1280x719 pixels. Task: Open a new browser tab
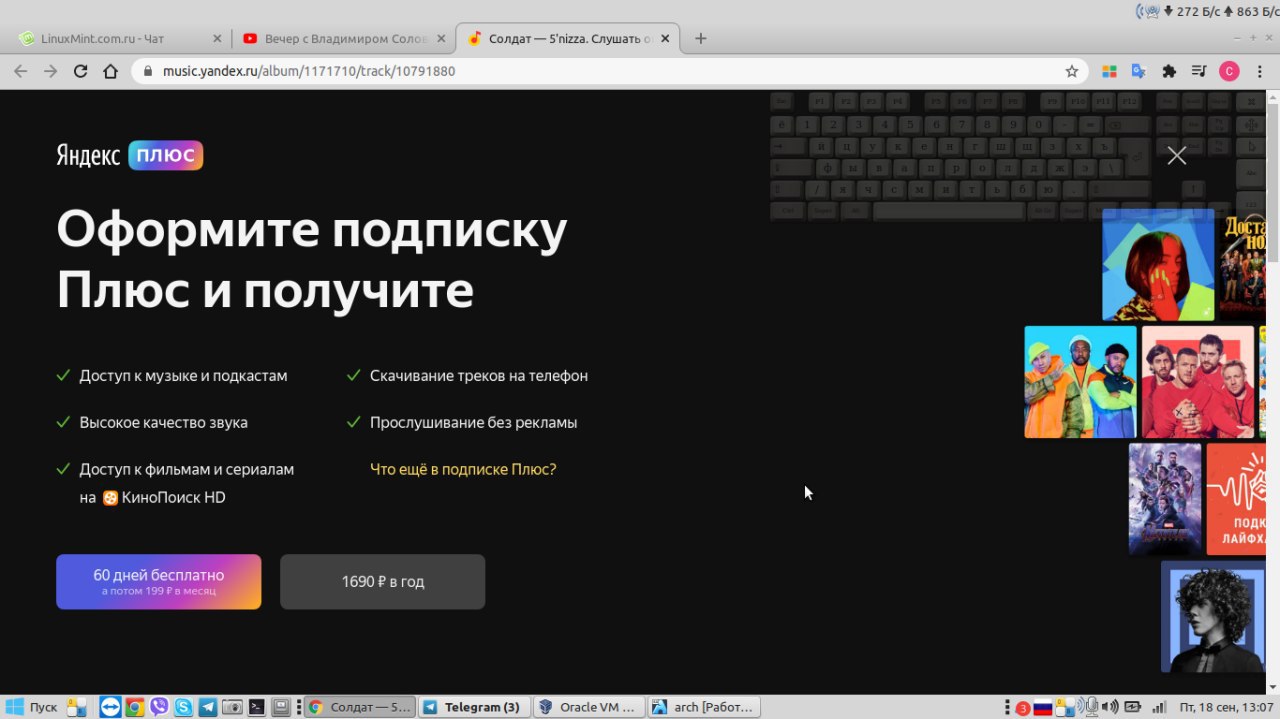pos(701,39)
